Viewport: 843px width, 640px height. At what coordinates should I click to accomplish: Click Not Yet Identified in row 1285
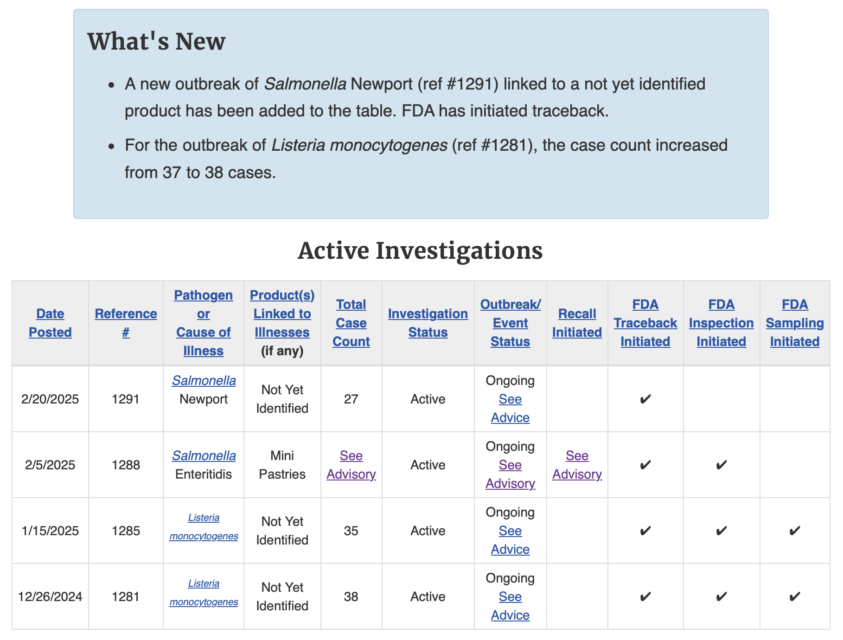click(x=282, y=531)
